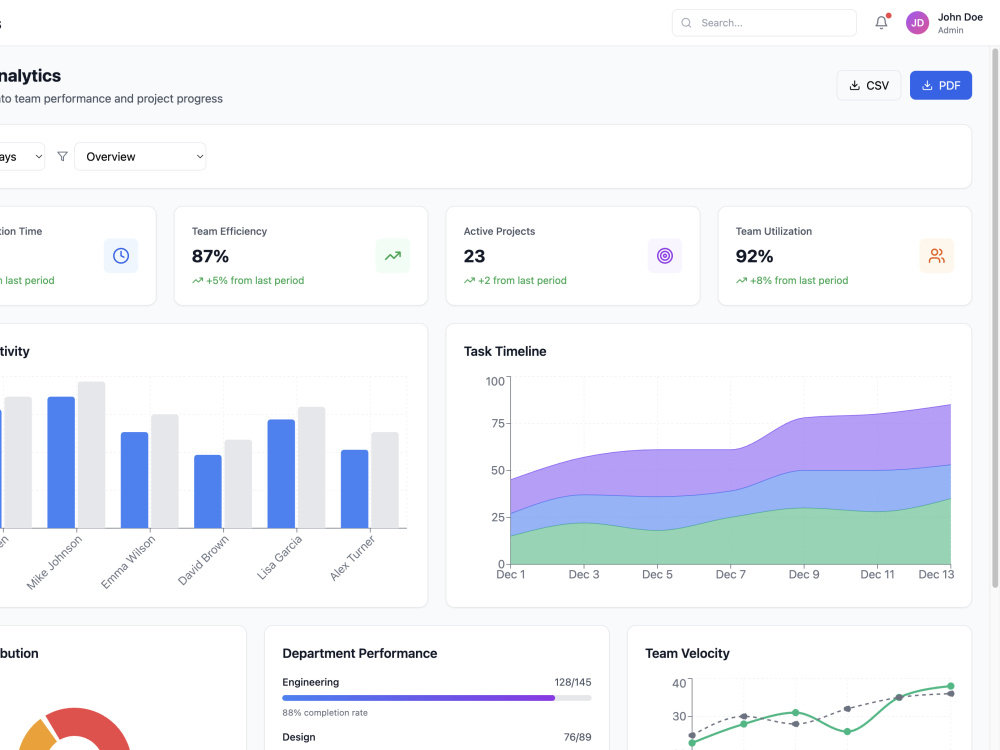Click the filter funnel icon

[62, 156]
